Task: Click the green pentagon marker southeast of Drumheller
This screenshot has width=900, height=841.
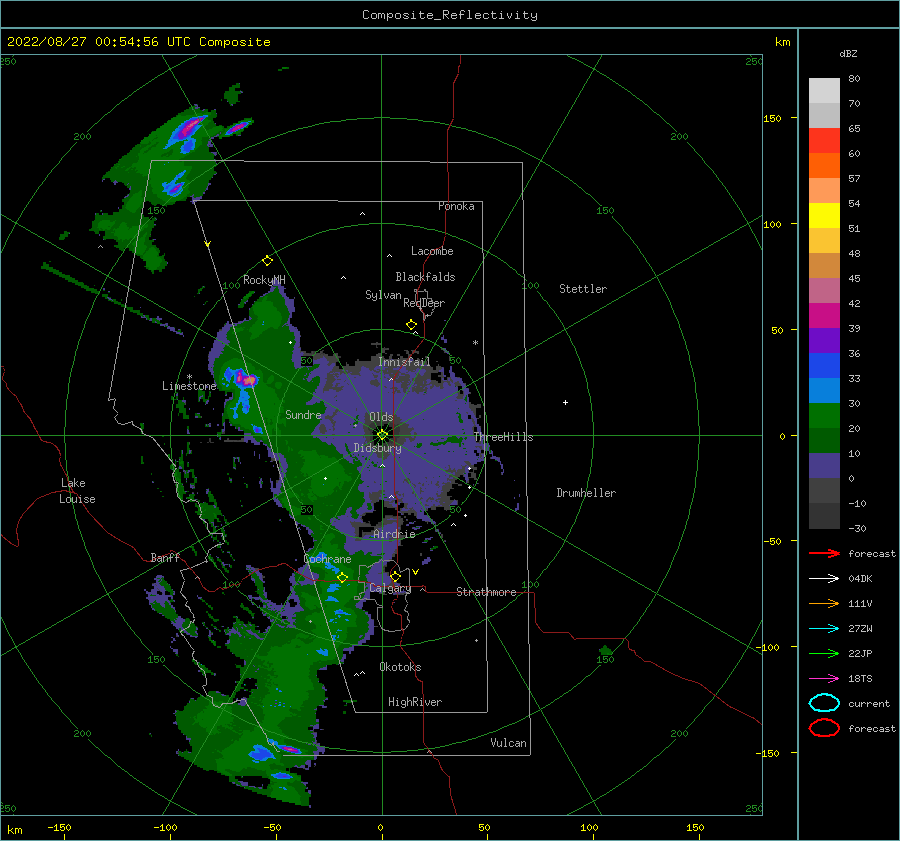Action: [606, 650]
